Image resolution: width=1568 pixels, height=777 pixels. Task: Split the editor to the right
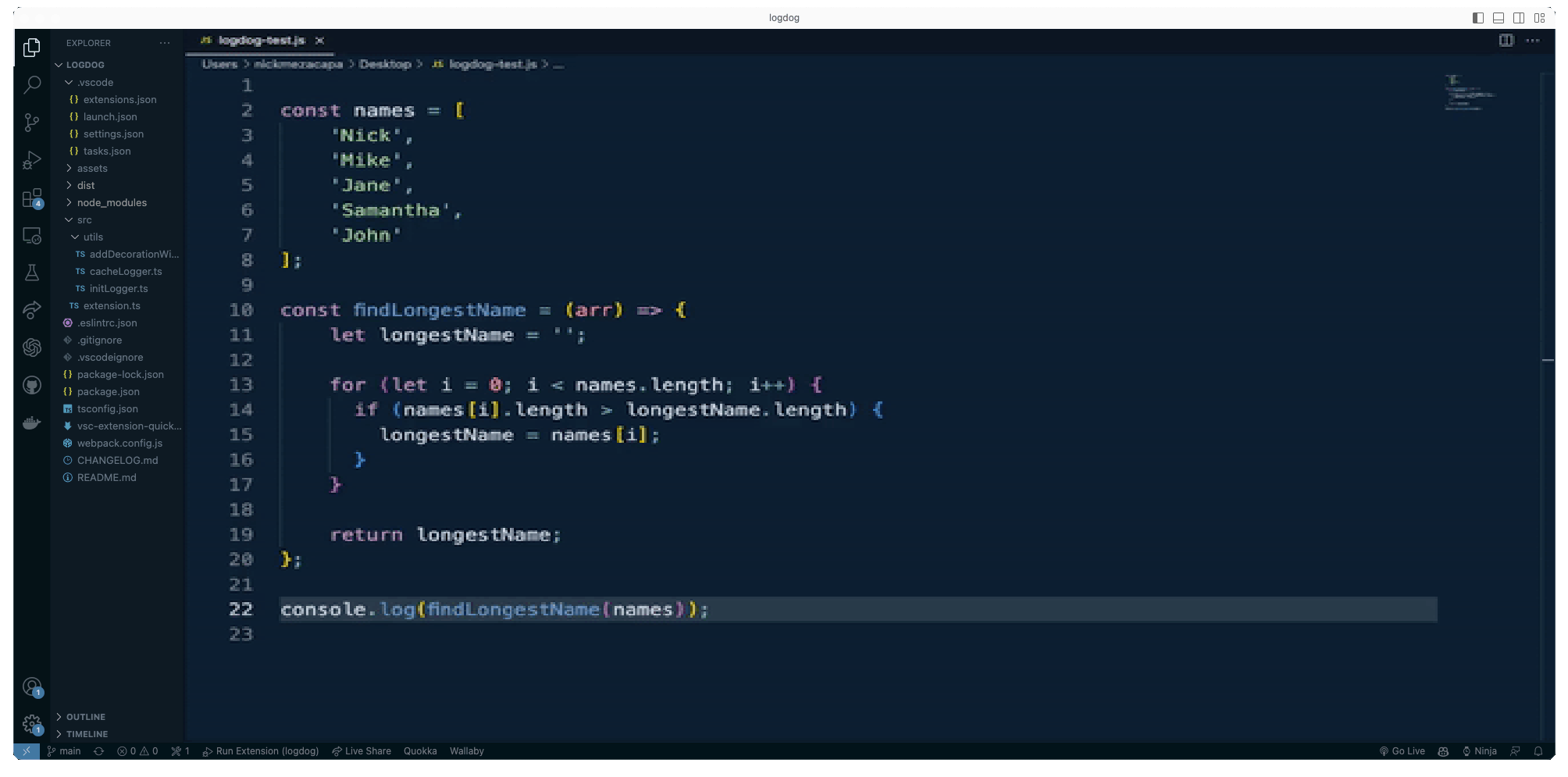[x=1506, y=41]
